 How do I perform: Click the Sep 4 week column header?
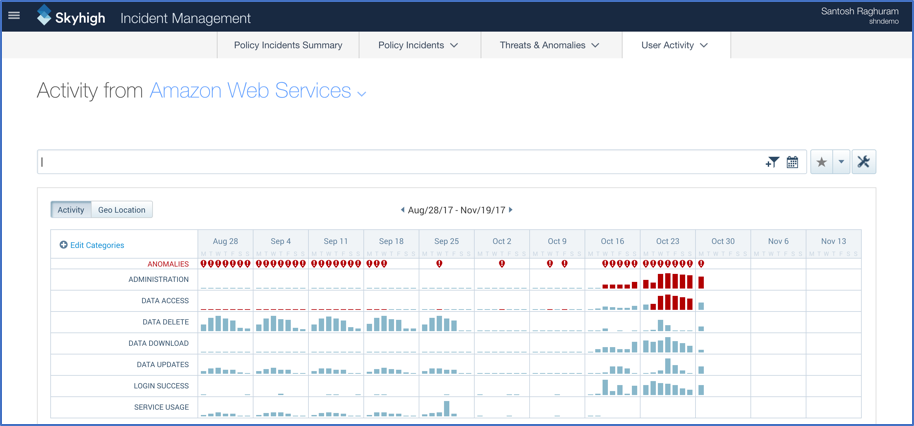click(x=281, y=241)
